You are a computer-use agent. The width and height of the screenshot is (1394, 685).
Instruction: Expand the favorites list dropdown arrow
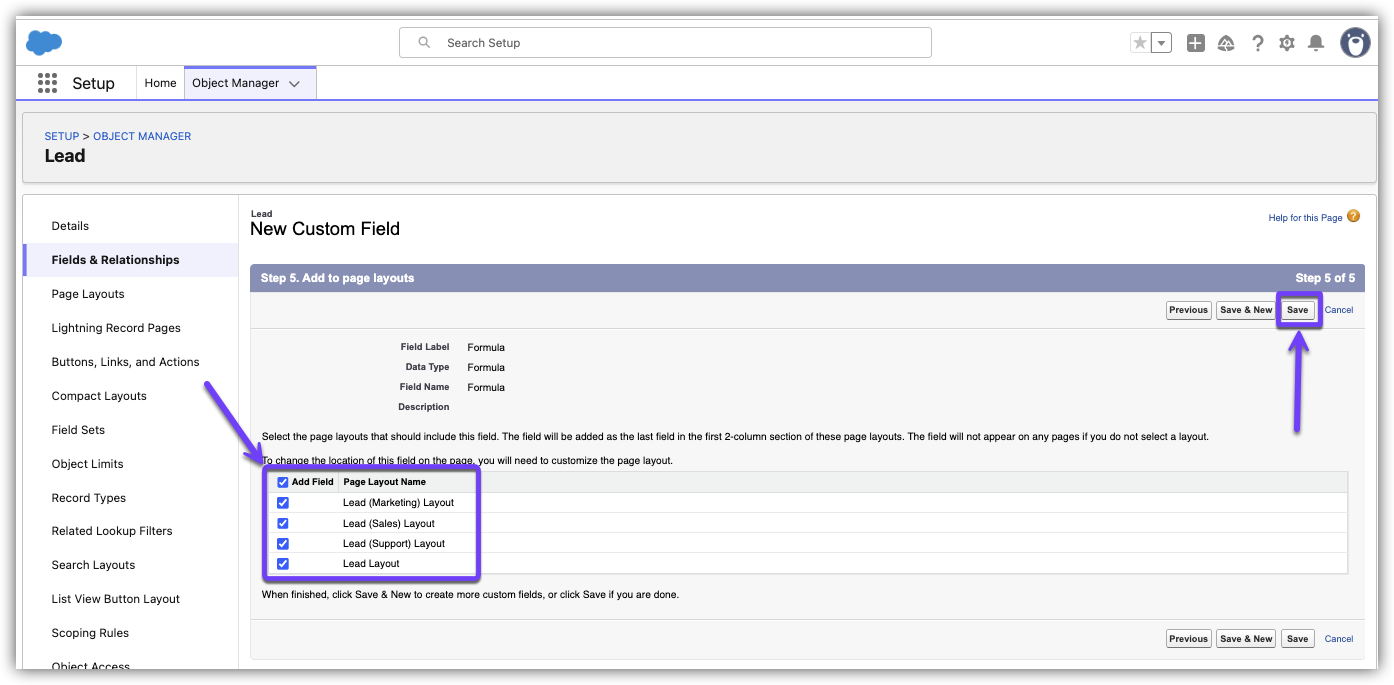[x=1161, y=43]
